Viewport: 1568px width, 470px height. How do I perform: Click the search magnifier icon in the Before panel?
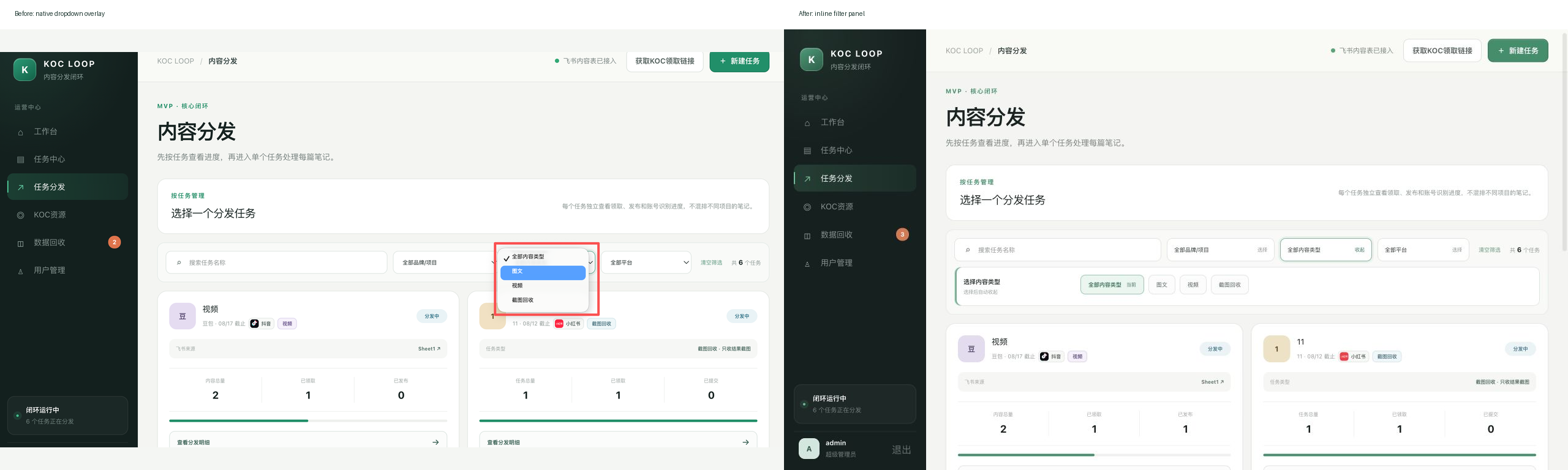coord(179,263)
